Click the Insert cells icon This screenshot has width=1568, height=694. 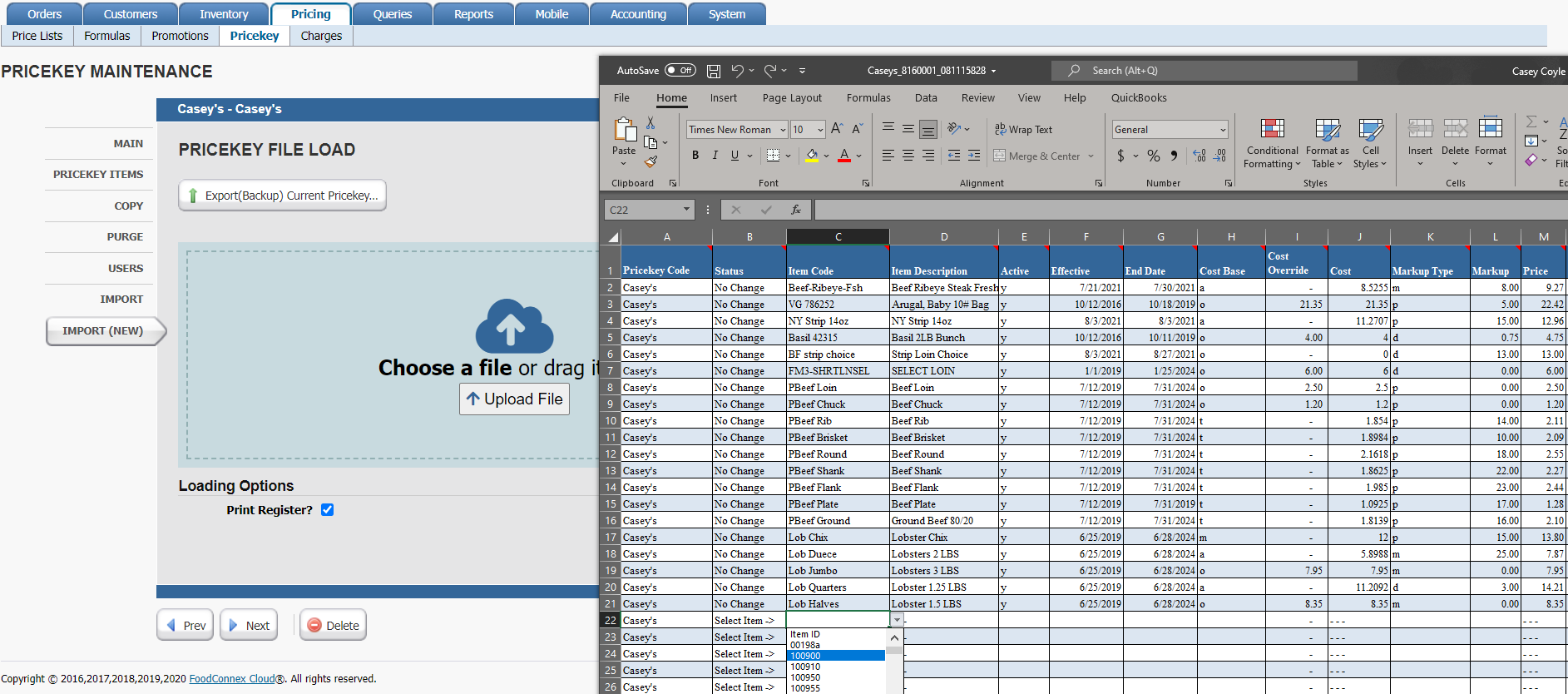1420,128
